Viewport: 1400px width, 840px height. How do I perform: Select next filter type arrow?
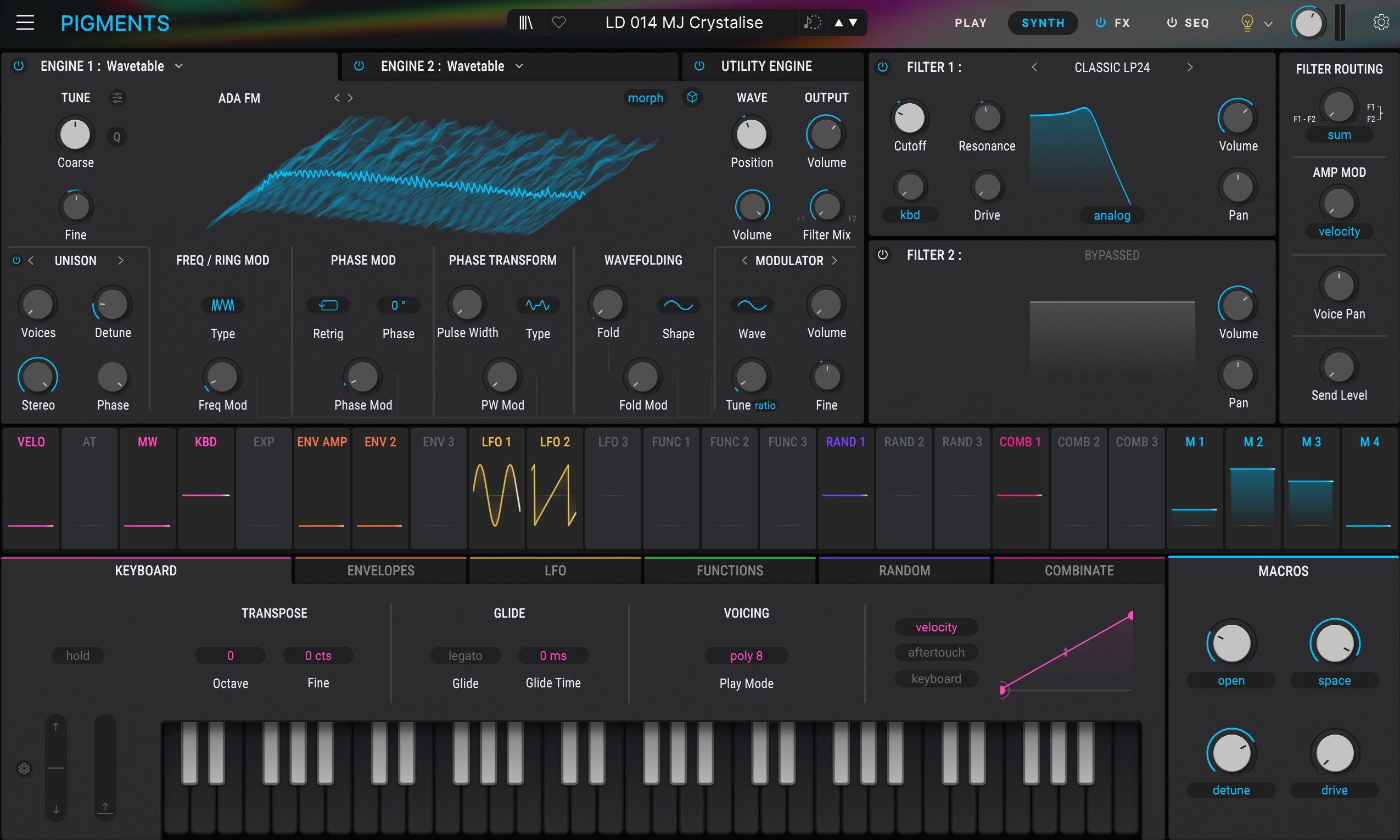1190,68
